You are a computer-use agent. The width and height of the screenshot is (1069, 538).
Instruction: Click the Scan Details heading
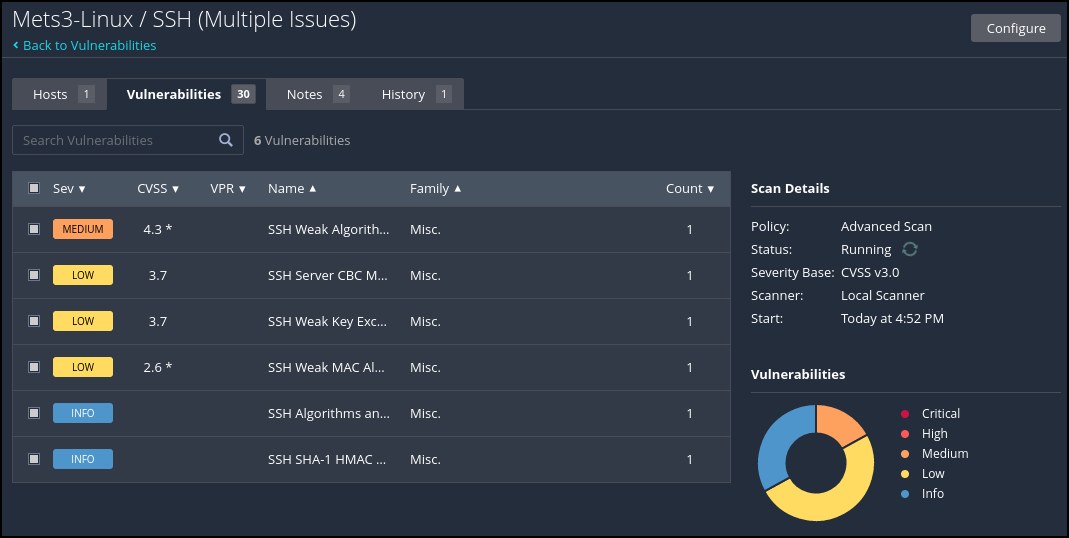790,188
